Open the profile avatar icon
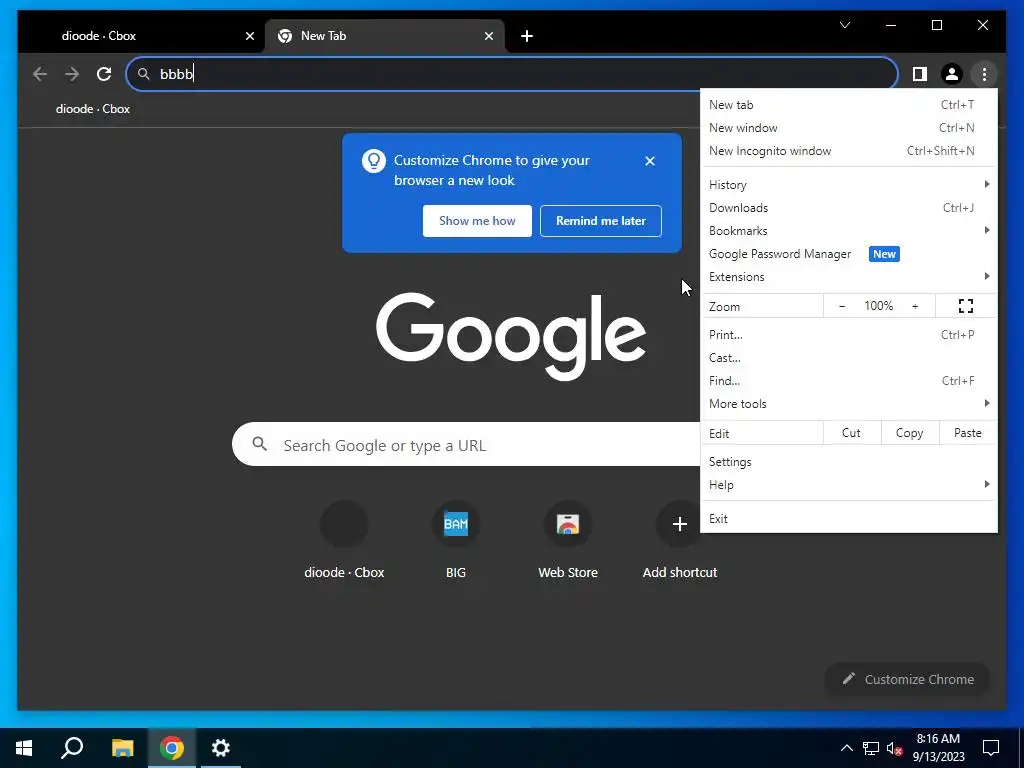Viewport: 1024px width, 768px height. pos(952,74)
